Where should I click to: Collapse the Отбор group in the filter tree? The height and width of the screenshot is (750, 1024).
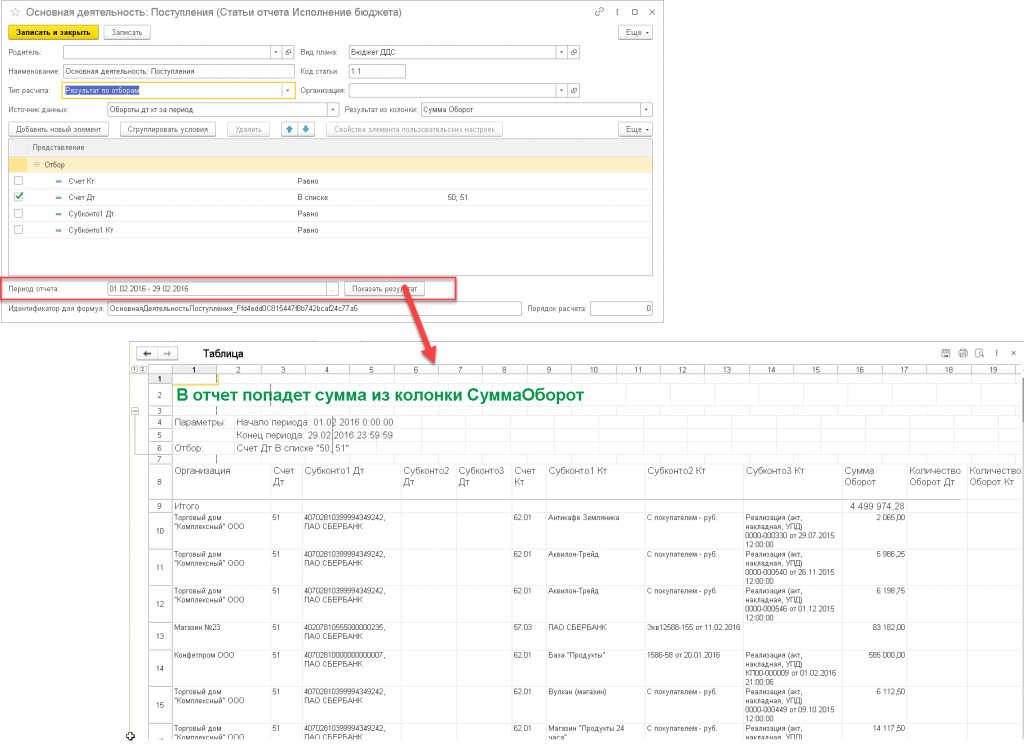click(37, 165)
